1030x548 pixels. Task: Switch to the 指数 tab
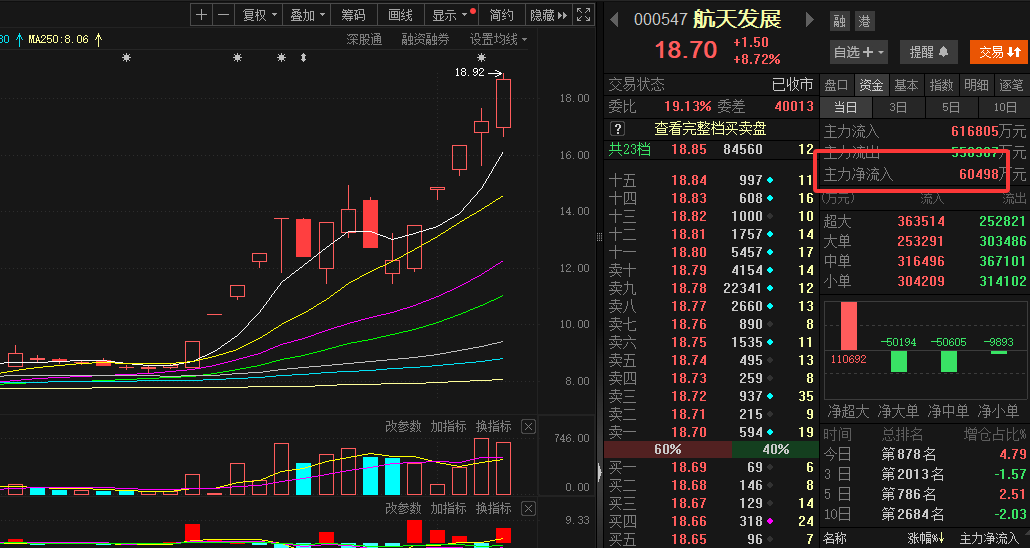[941, 85]
